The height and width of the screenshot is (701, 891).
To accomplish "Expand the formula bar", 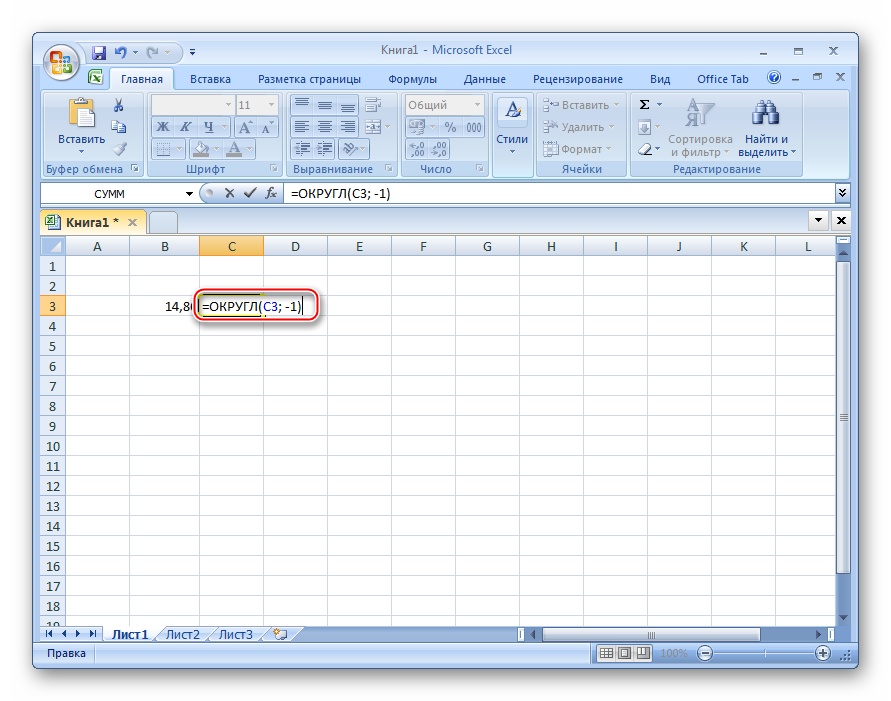I will point(842,193).
